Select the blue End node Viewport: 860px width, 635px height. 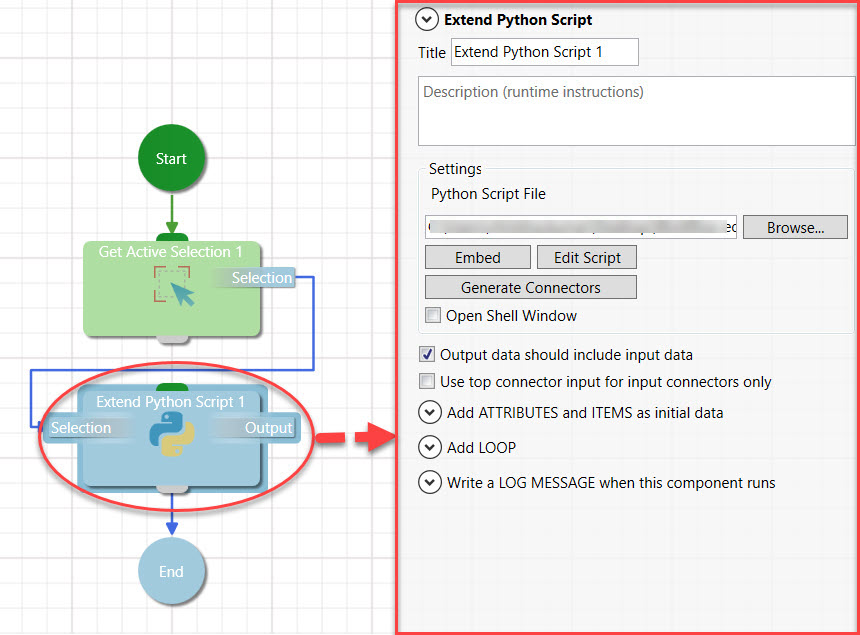click(x=171, y=571)
